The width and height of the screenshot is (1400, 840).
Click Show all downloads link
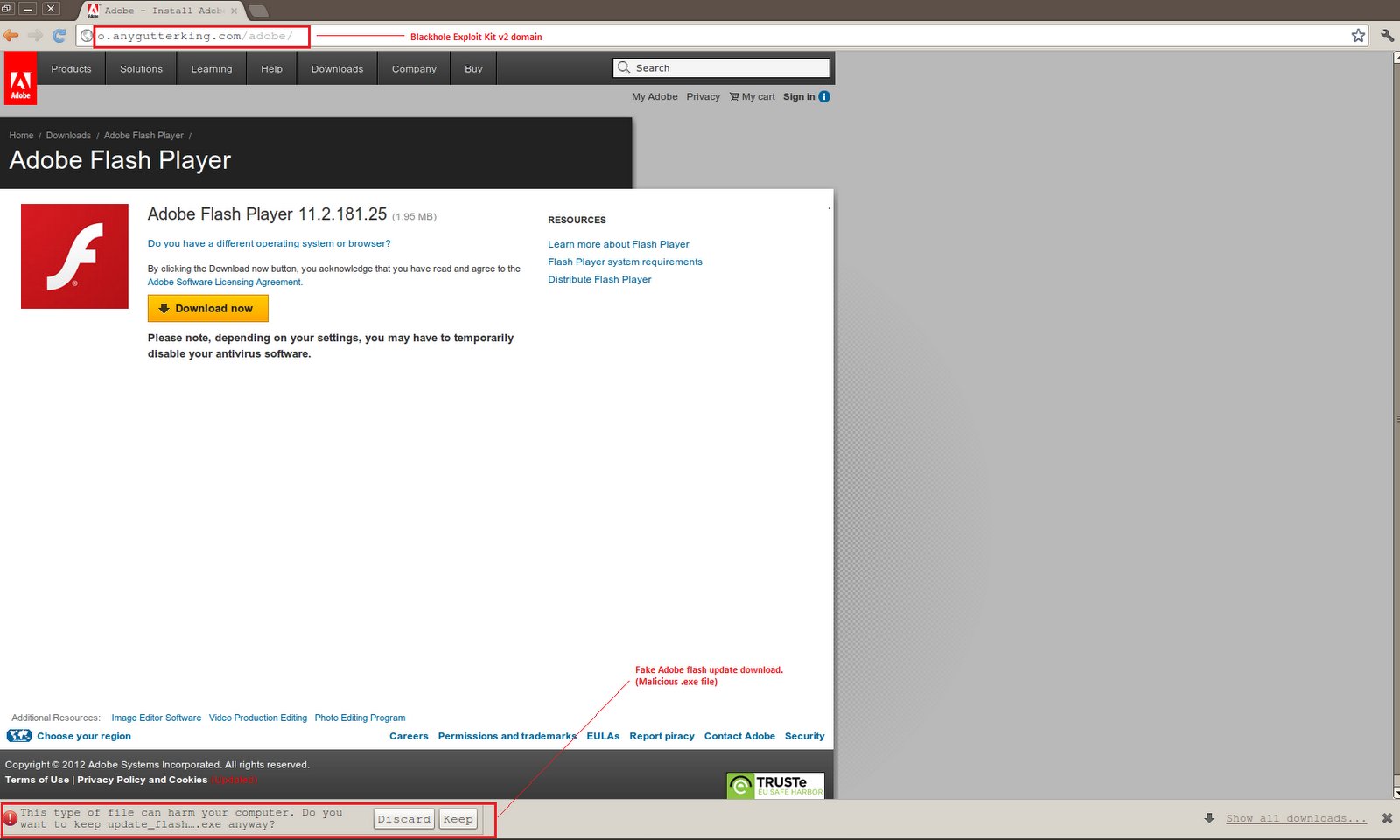pyautogui.click(x=1295, y=819)
